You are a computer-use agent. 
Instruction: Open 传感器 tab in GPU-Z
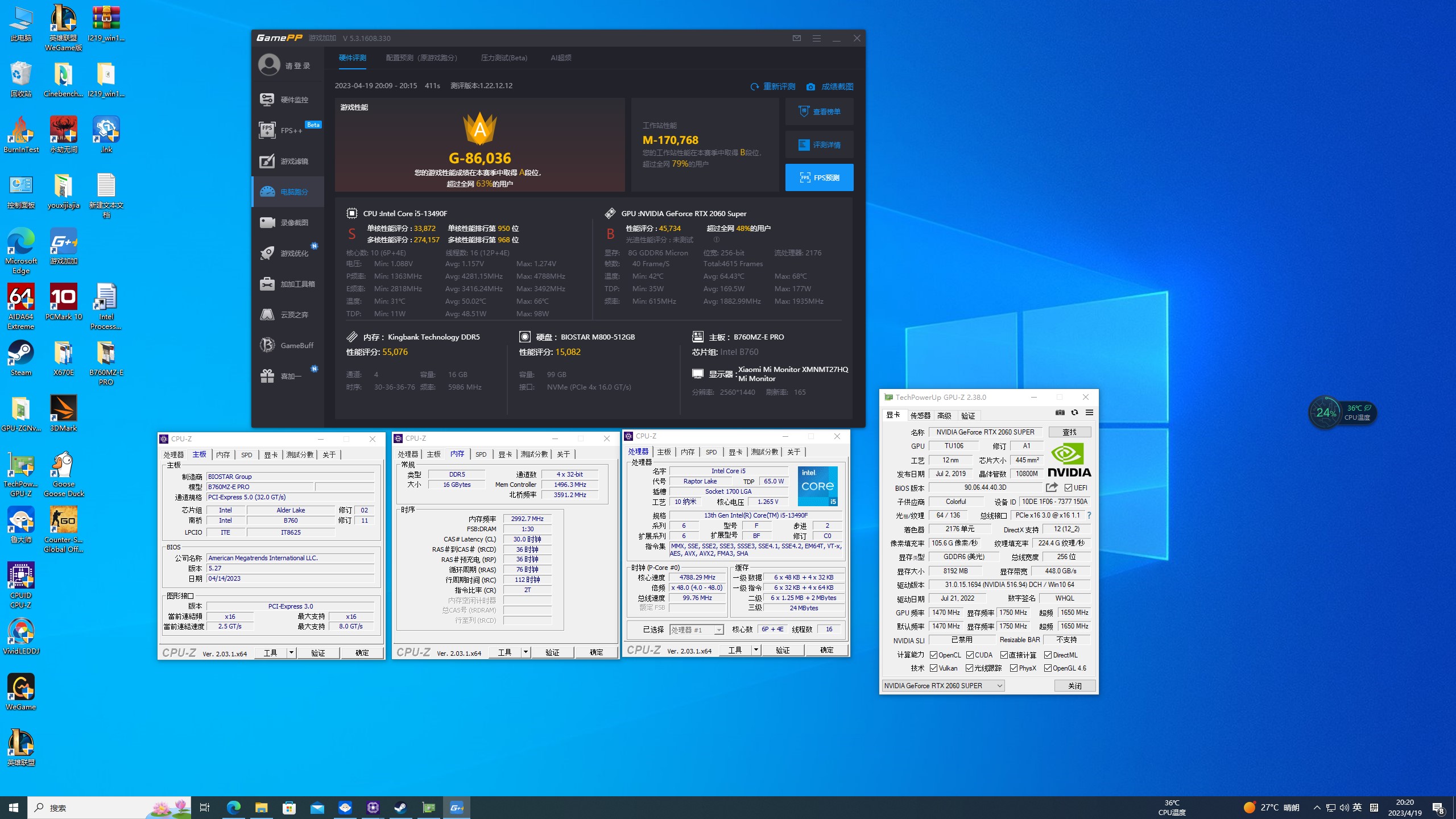pyautogui.click(x=920, y=416)
